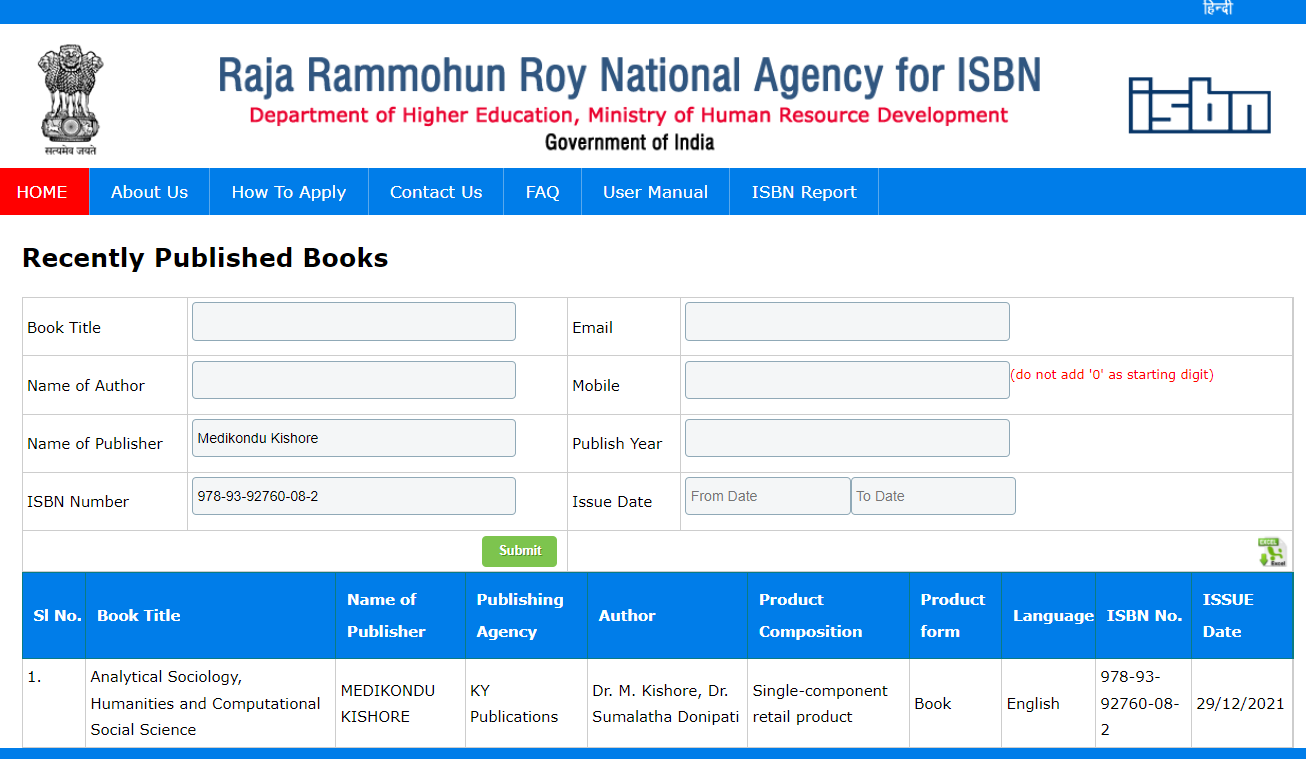Focus the Book Title input field

click(354, 322)
